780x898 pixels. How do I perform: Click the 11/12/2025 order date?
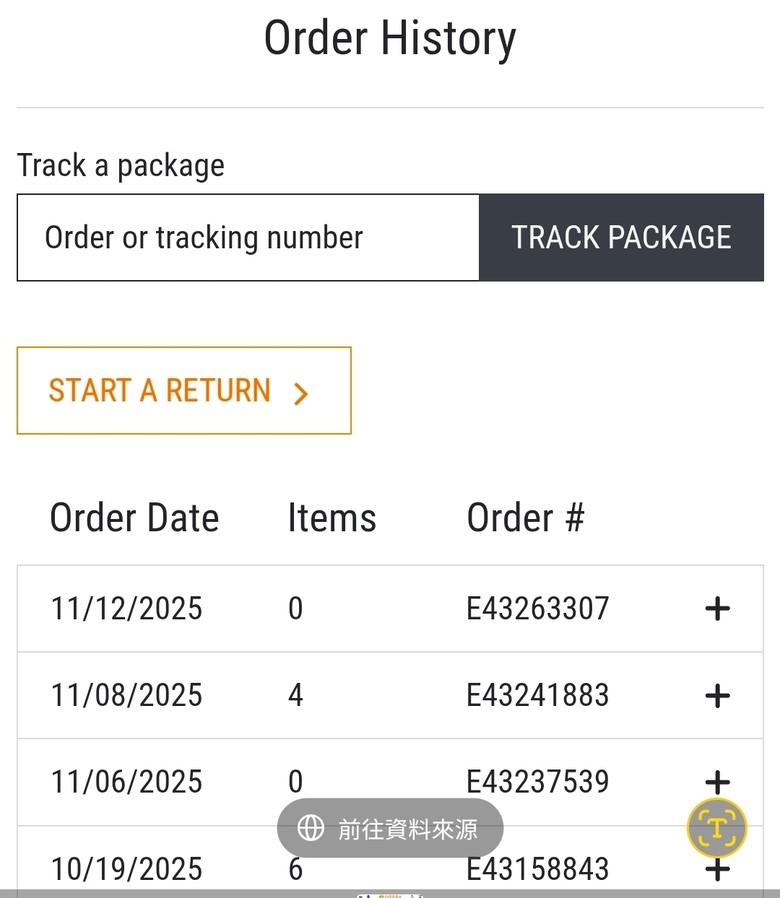coord(126,608)
